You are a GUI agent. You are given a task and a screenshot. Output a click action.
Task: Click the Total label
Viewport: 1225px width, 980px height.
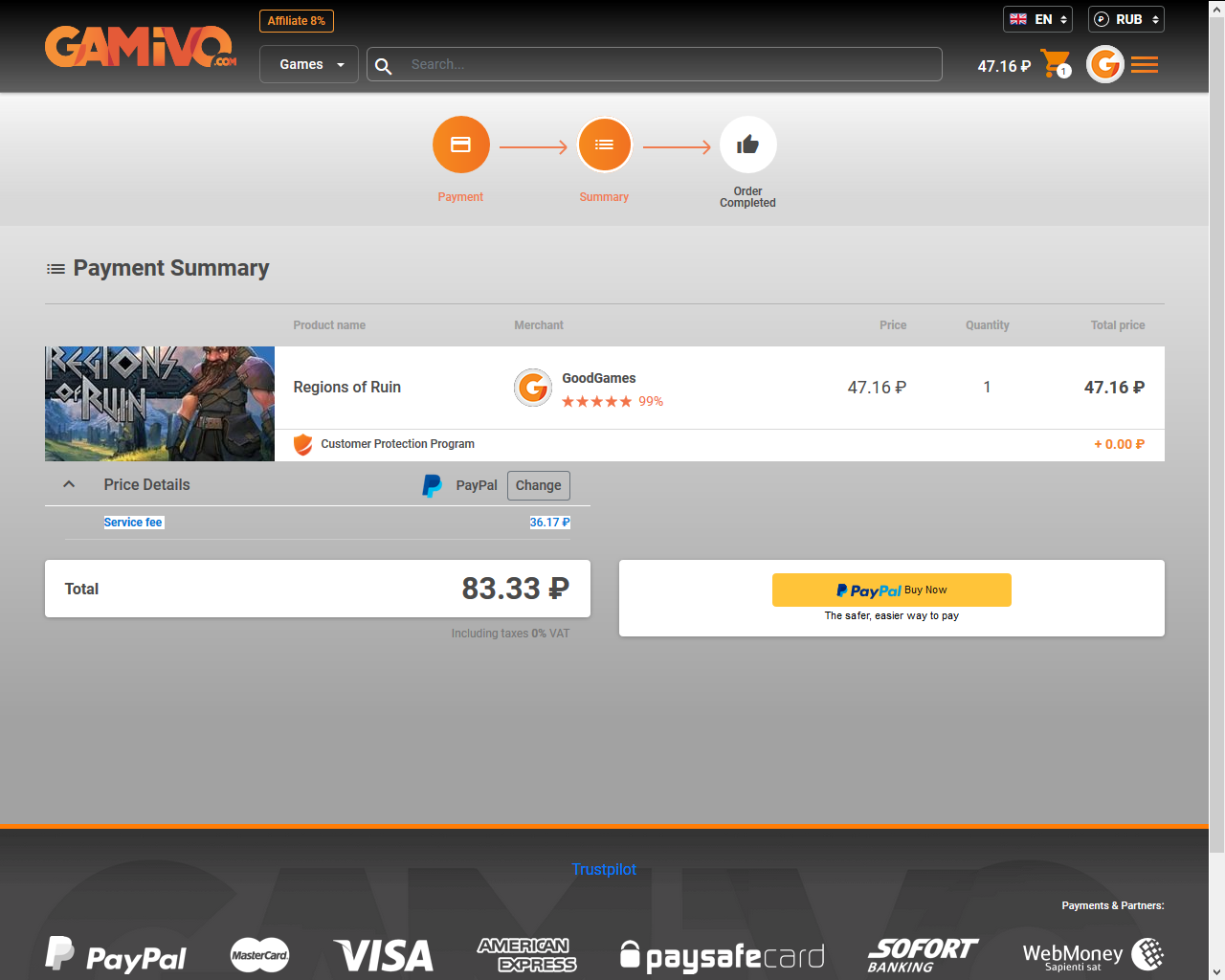[x=81, y=590]
